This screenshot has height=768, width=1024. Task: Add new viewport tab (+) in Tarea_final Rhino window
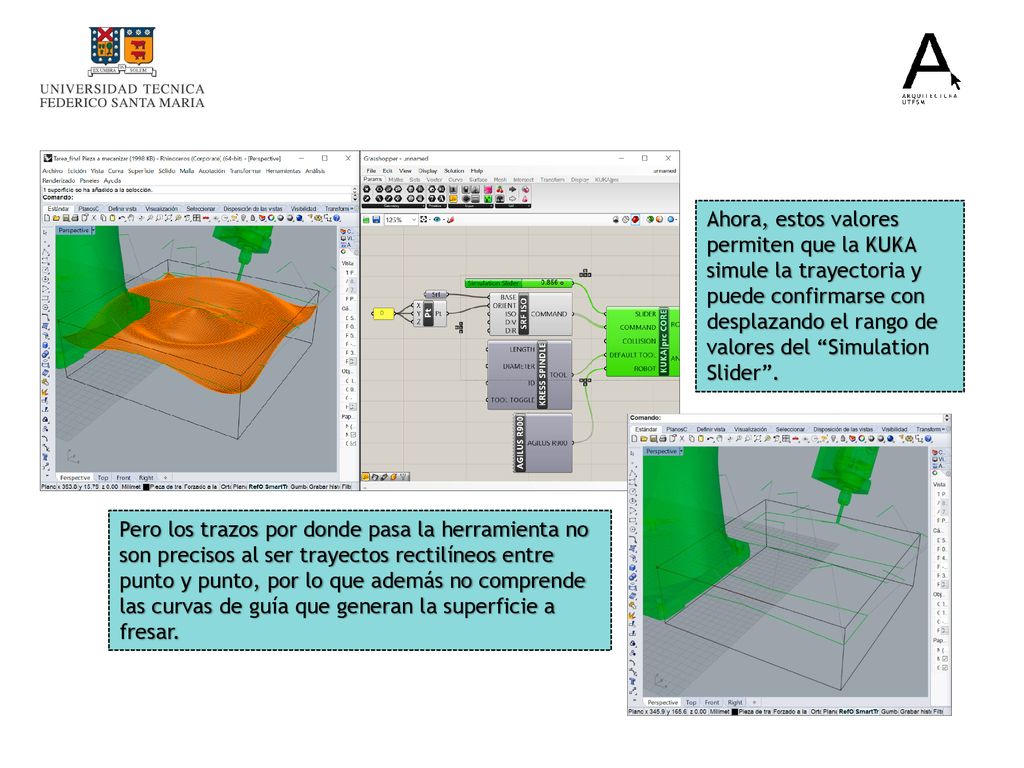(165, 478)
